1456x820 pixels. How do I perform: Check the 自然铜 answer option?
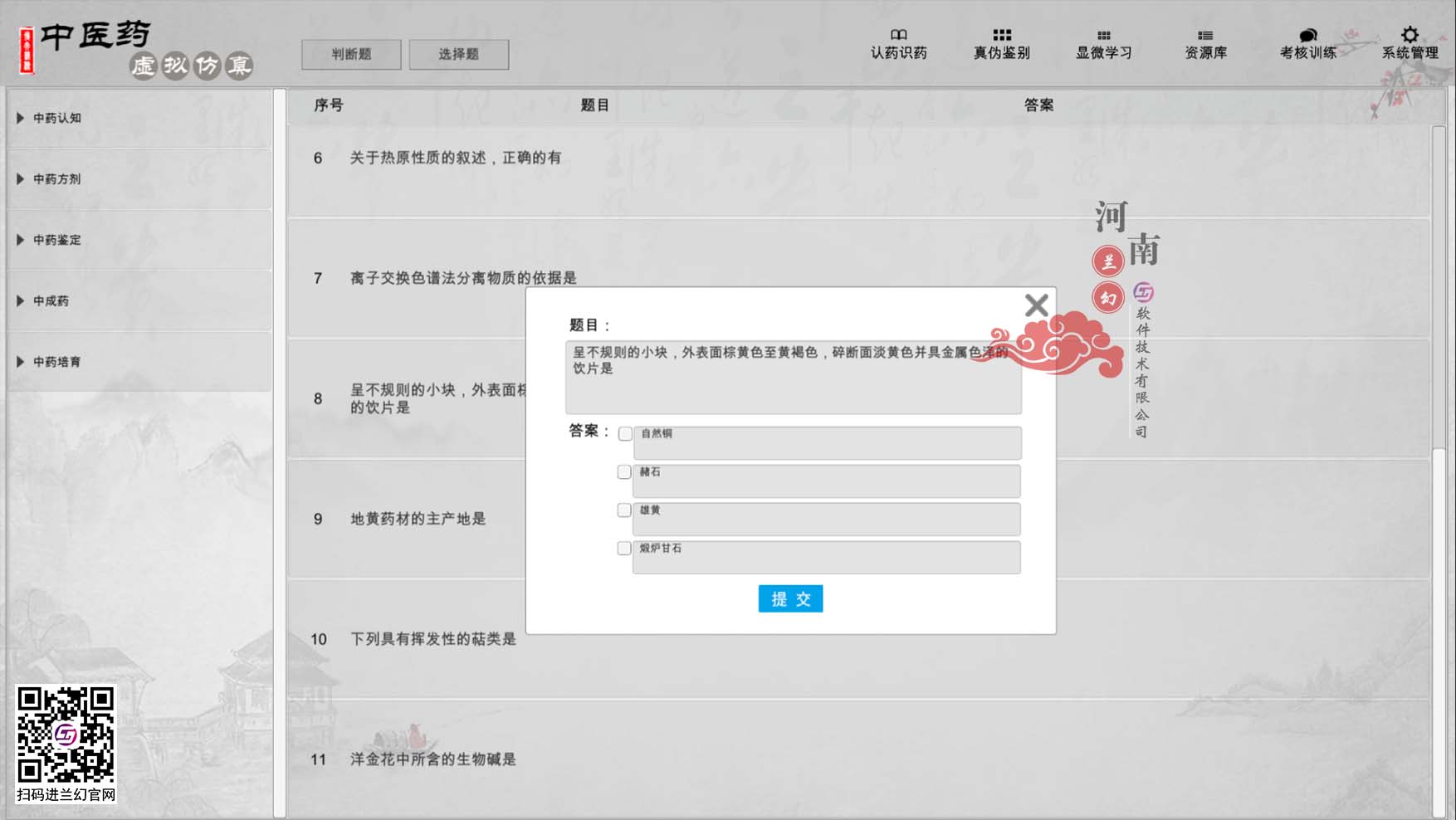point(624,433)
